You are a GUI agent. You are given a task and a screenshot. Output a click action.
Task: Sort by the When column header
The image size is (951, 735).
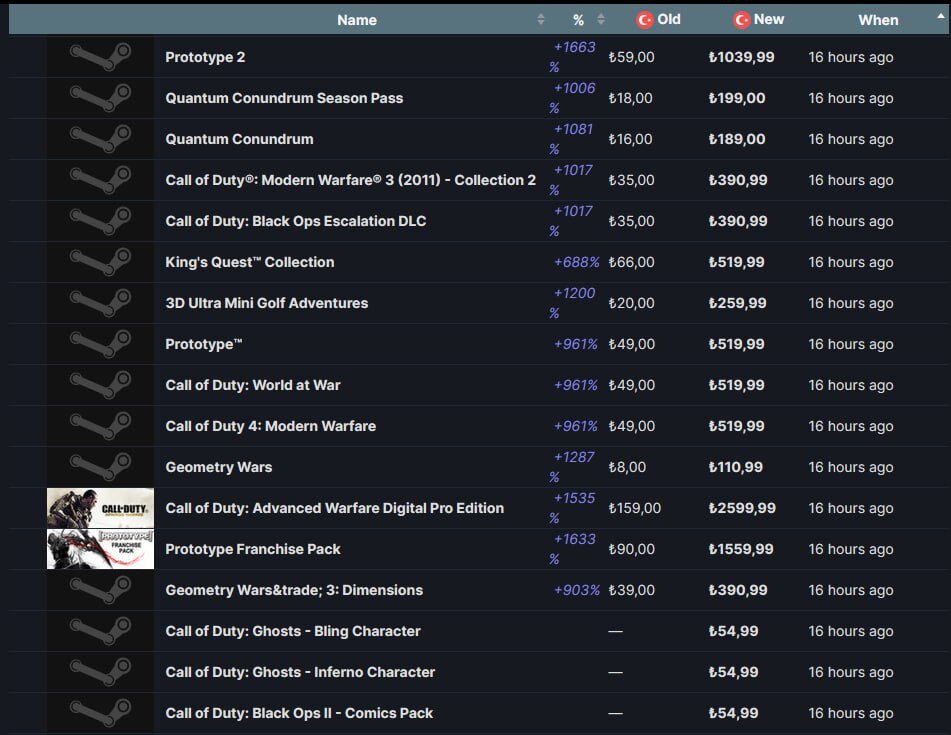click(x=878, y=20)
